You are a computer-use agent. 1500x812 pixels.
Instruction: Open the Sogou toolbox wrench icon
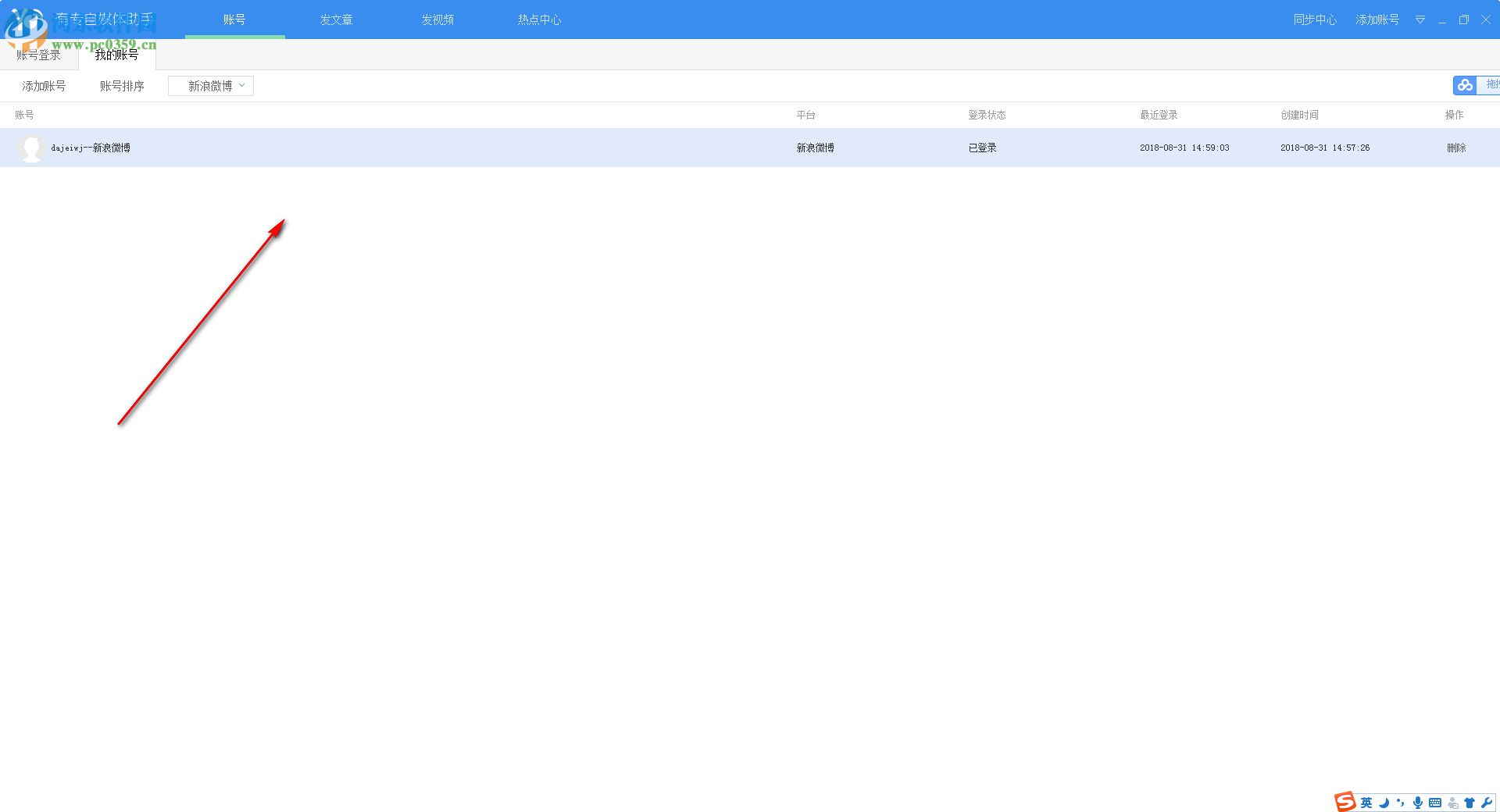[x=1486, y=803]
